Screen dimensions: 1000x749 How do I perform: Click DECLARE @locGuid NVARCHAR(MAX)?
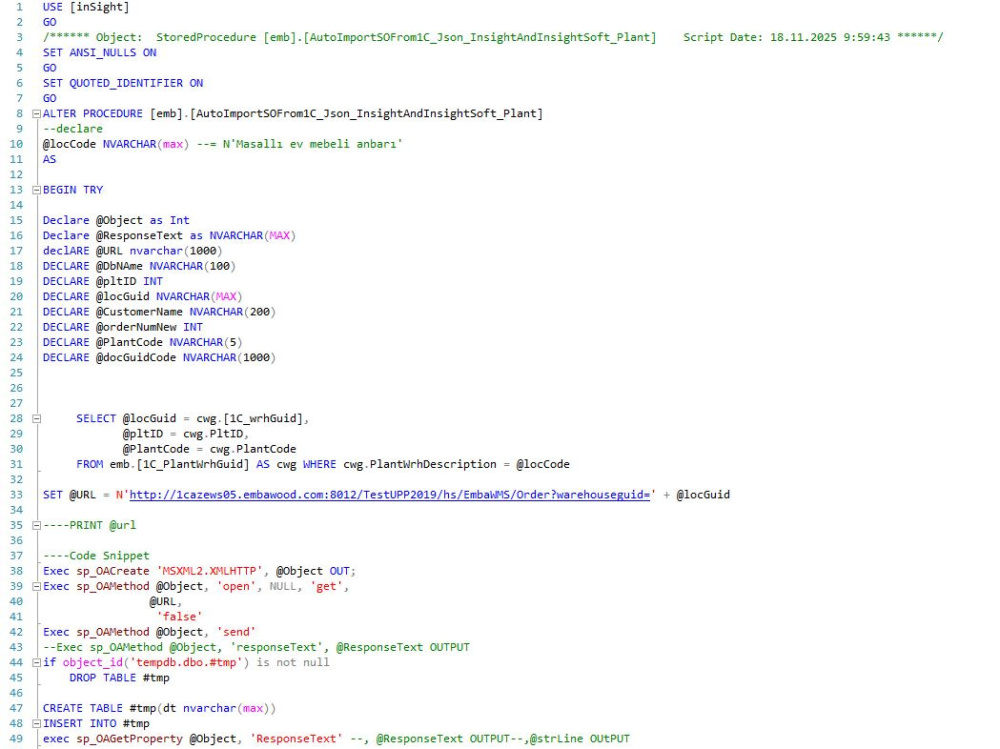143,297
